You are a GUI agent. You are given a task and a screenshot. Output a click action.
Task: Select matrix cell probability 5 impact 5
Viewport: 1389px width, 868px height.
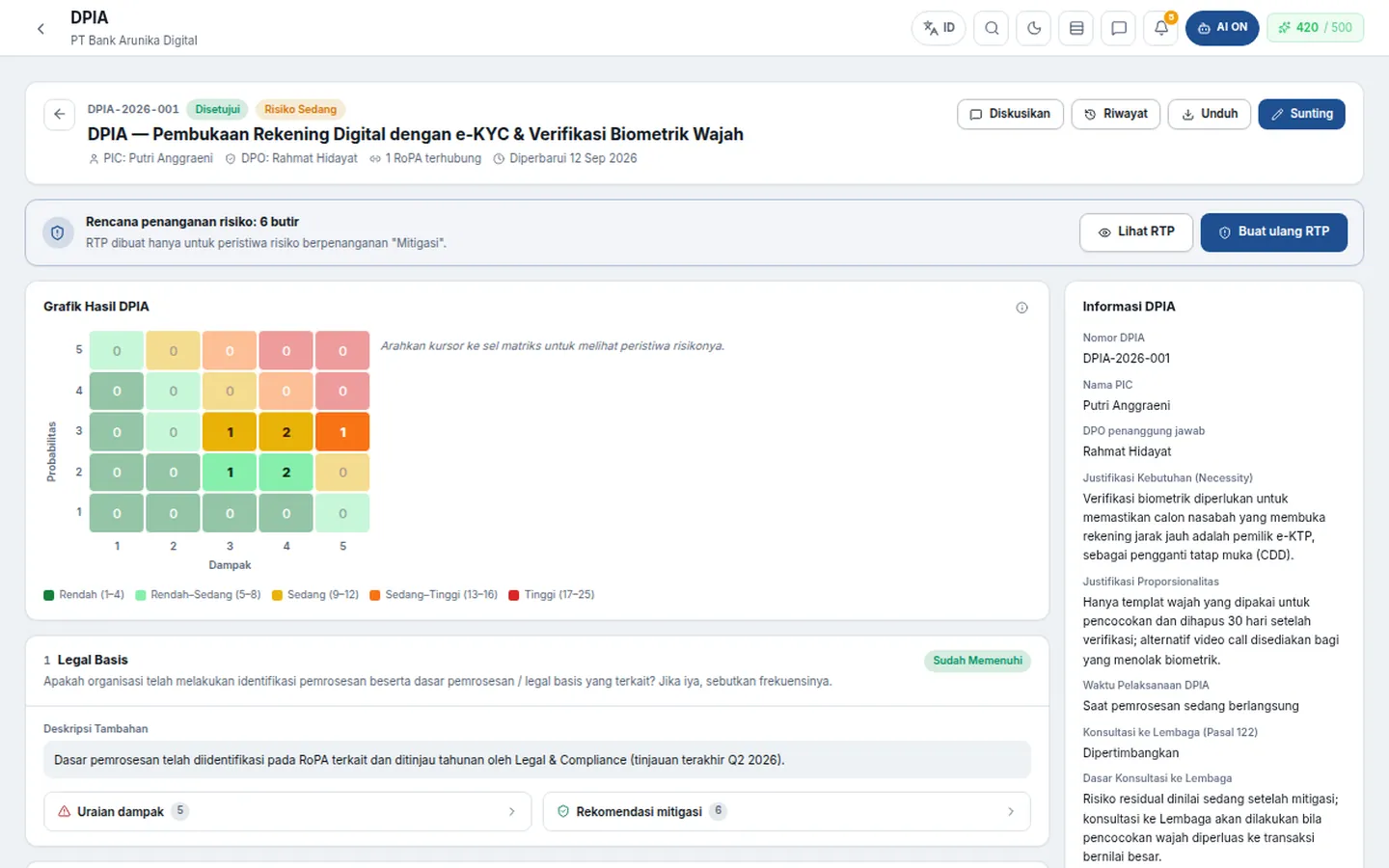pyautogui.click(x=342, y=351)
